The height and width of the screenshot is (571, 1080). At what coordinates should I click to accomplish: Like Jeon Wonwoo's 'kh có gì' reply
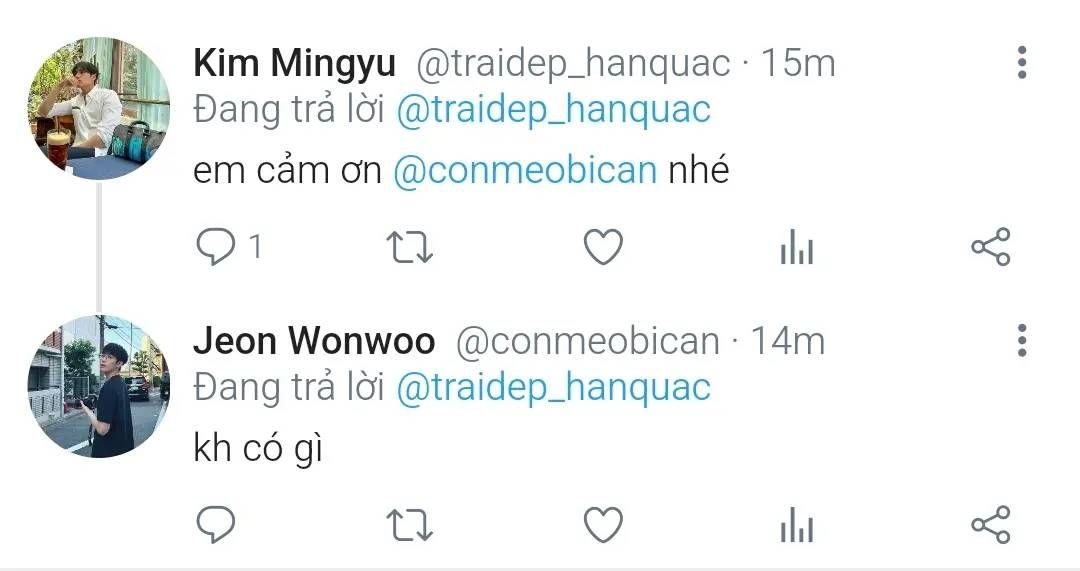(603, 525)
